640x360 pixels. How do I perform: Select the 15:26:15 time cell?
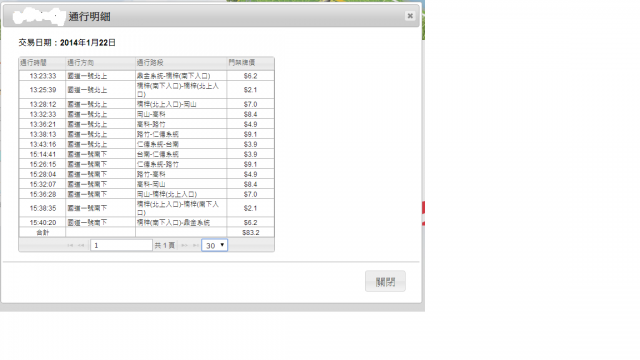click(42, 164)
